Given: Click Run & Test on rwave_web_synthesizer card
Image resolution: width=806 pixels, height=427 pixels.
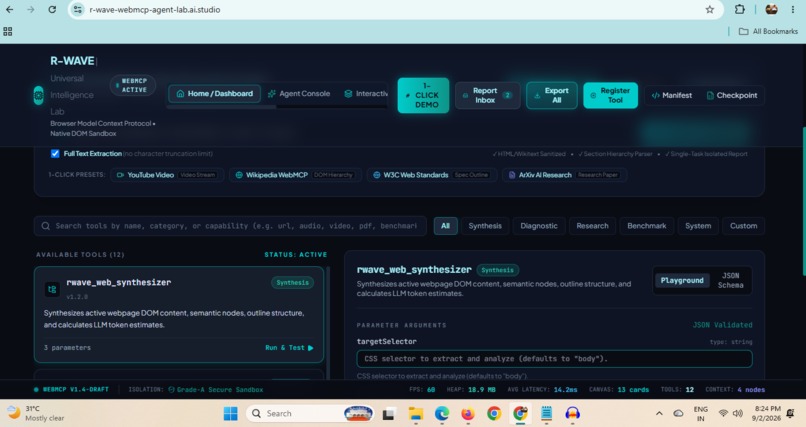Looking at the screenshot, I should tap(289, 348).
